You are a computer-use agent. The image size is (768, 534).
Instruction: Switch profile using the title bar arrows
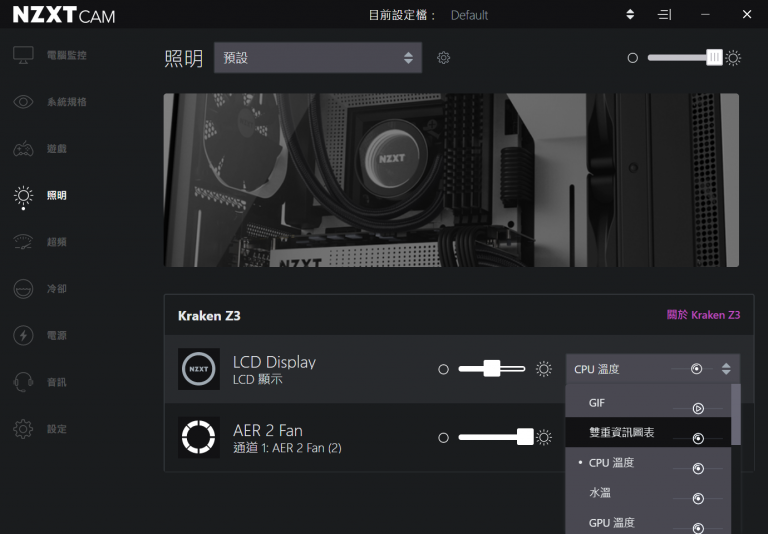click(x=630, y=15)
